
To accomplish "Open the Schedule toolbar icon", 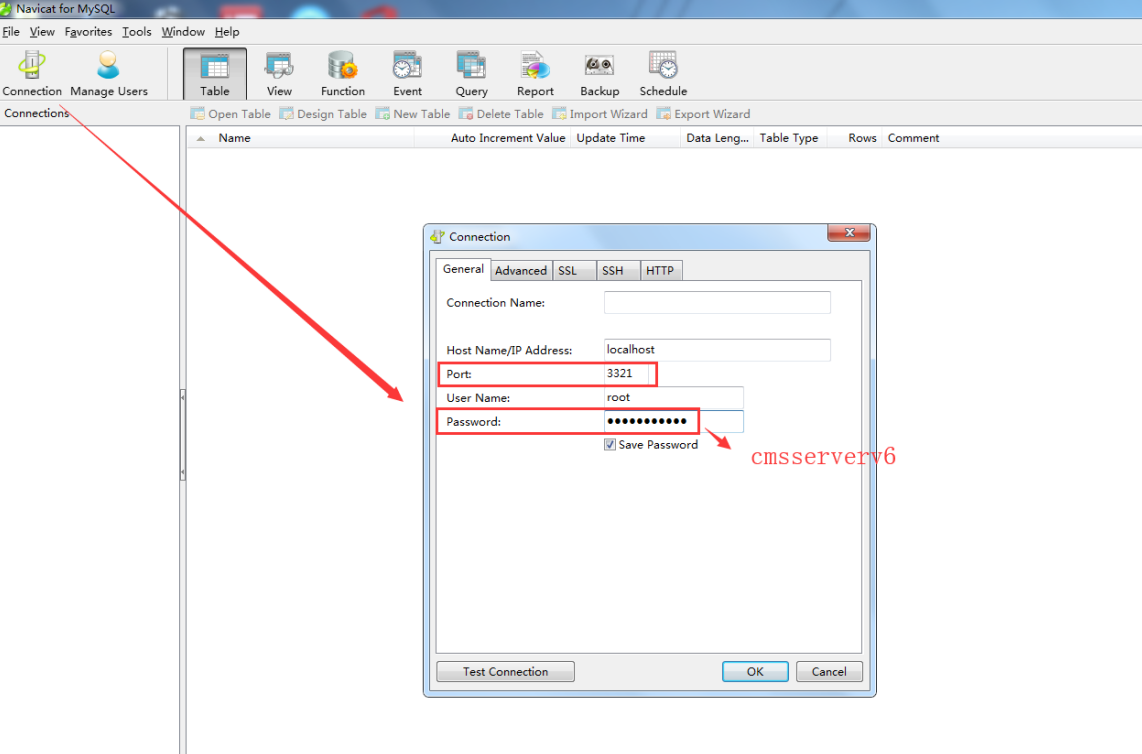I will (663, 74).
